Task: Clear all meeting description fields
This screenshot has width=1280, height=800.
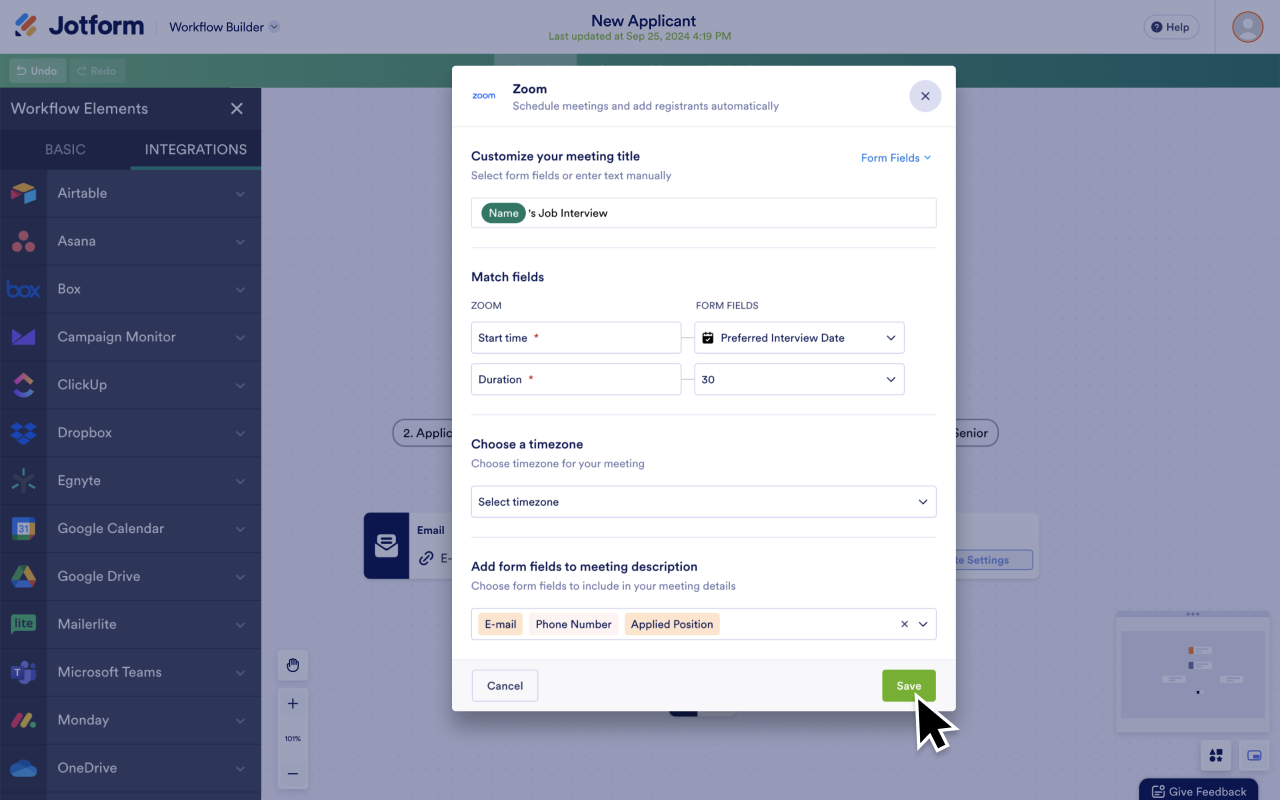Action: (x=904, y=624)
